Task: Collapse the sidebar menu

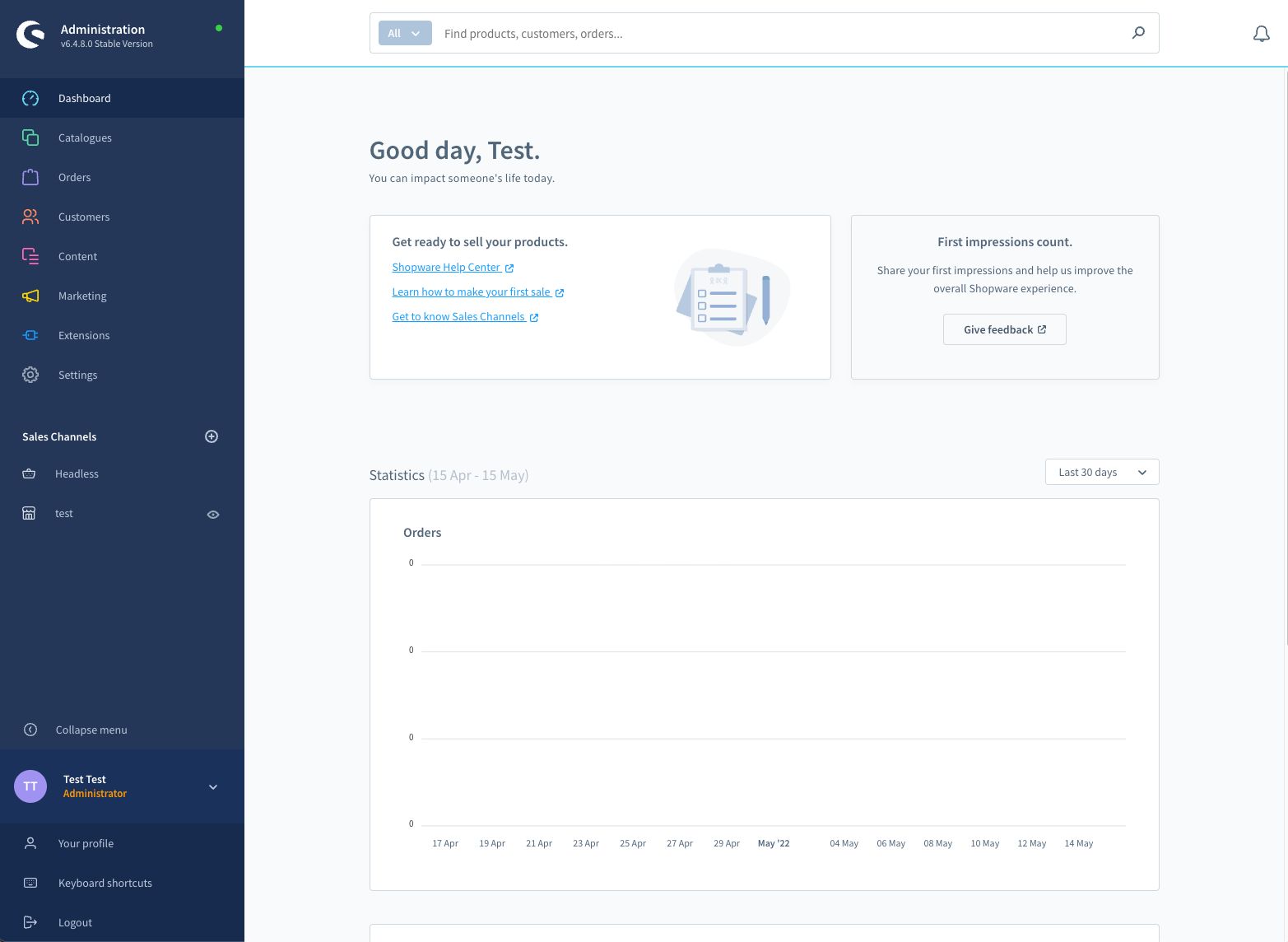Action: tap(91, 730)
